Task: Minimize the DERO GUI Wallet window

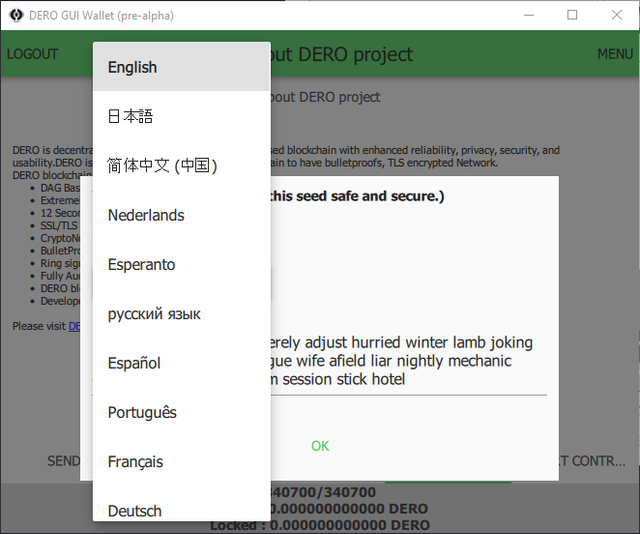Action: (529, 15)
